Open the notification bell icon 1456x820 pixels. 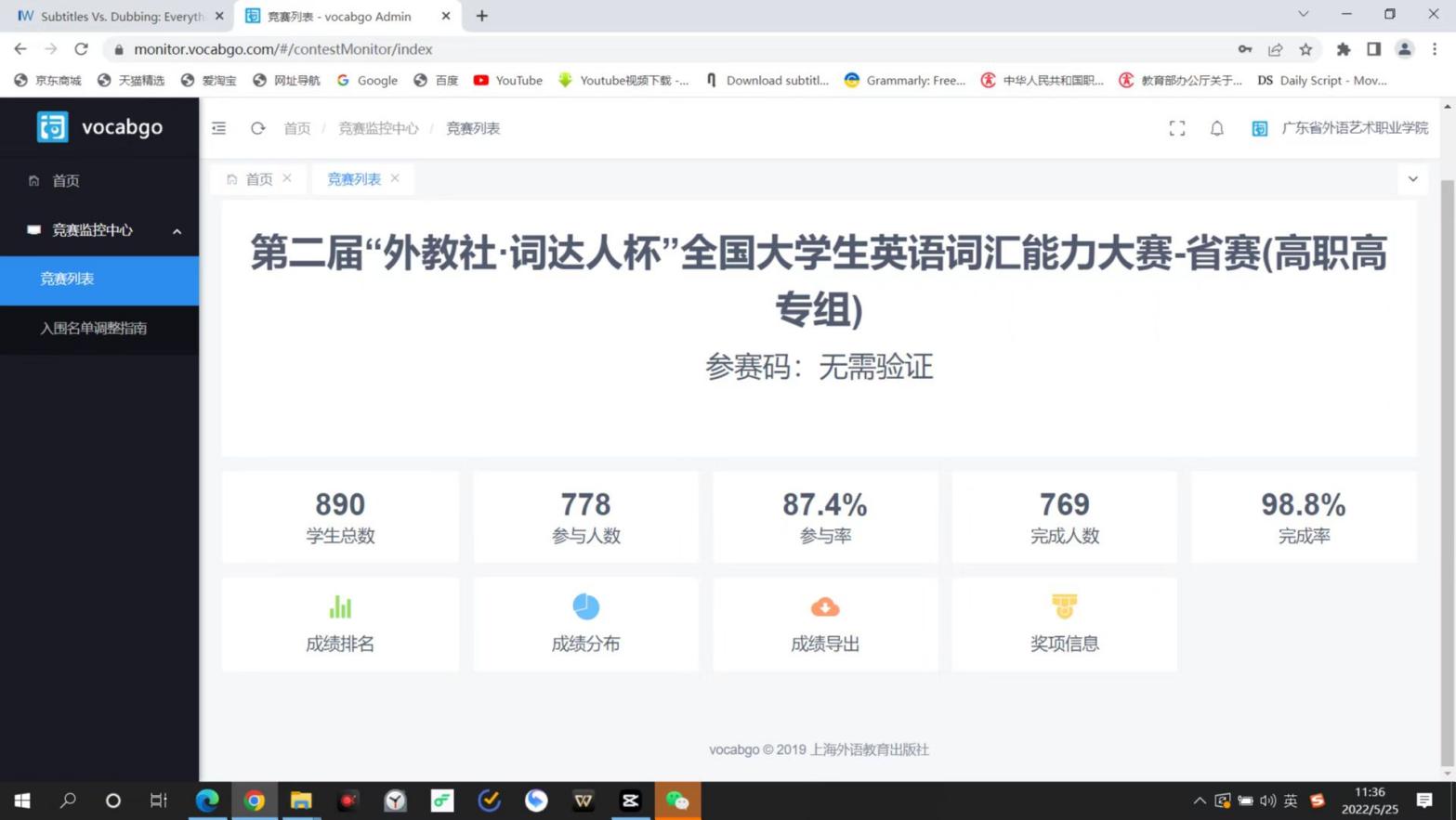(1216, 129)
